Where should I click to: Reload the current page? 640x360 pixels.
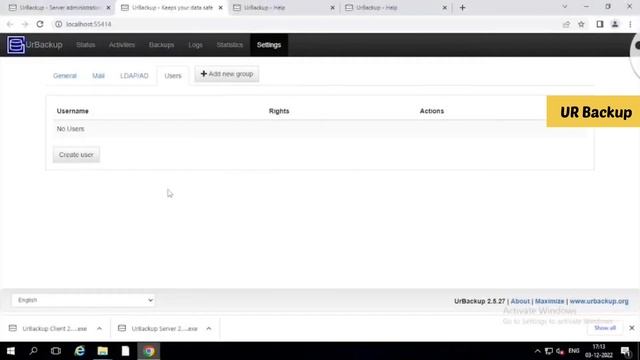(x=40, y=24)
